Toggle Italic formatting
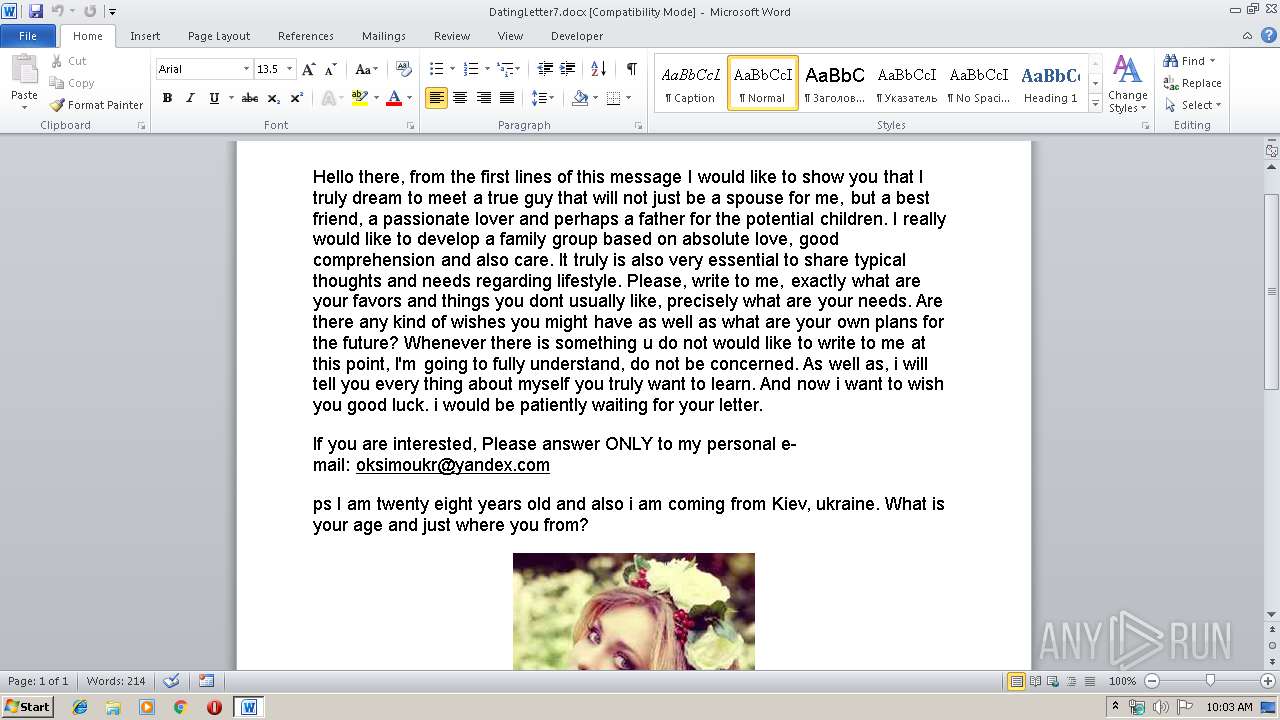Viewport: 1280px width, 720px height. coord(190,98)
